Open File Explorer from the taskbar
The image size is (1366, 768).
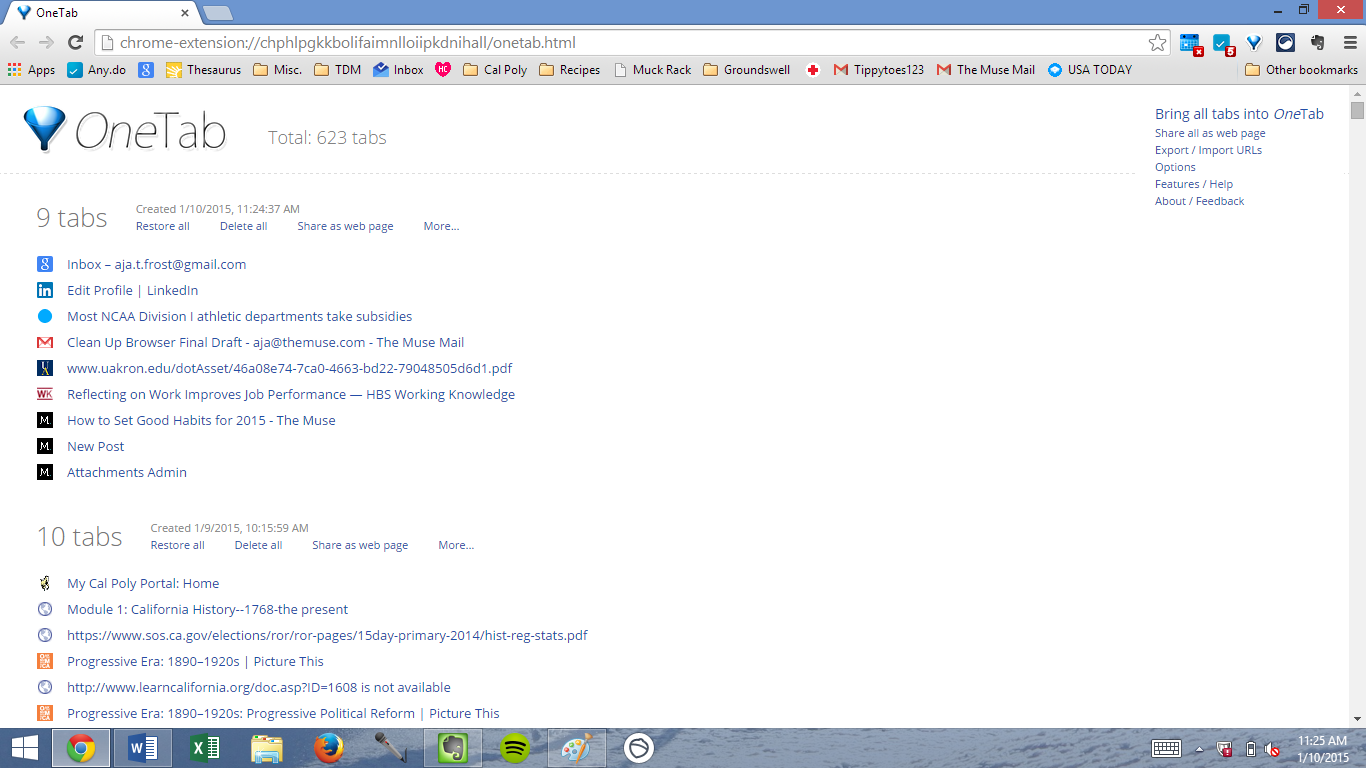[x=266, y=748]
